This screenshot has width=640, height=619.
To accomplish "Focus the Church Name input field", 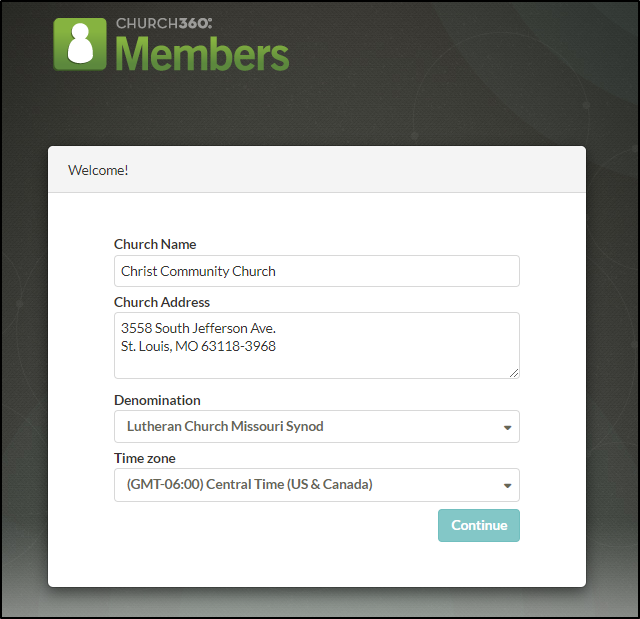I will pyautogui.click(x=316, y=271).
